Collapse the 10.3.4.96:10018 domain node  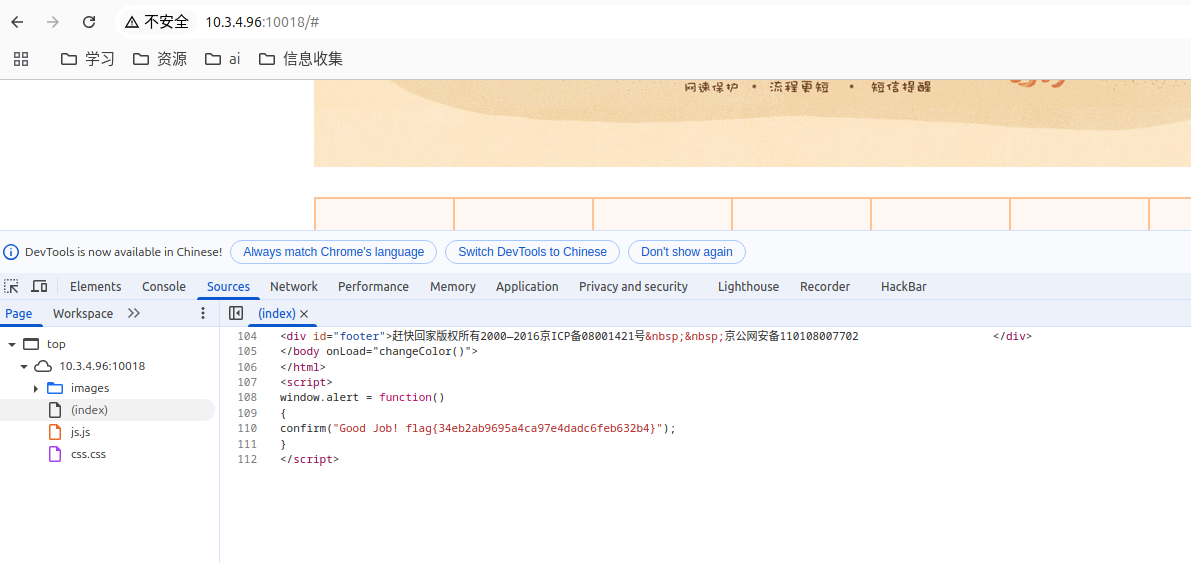[x=24, y=366]
